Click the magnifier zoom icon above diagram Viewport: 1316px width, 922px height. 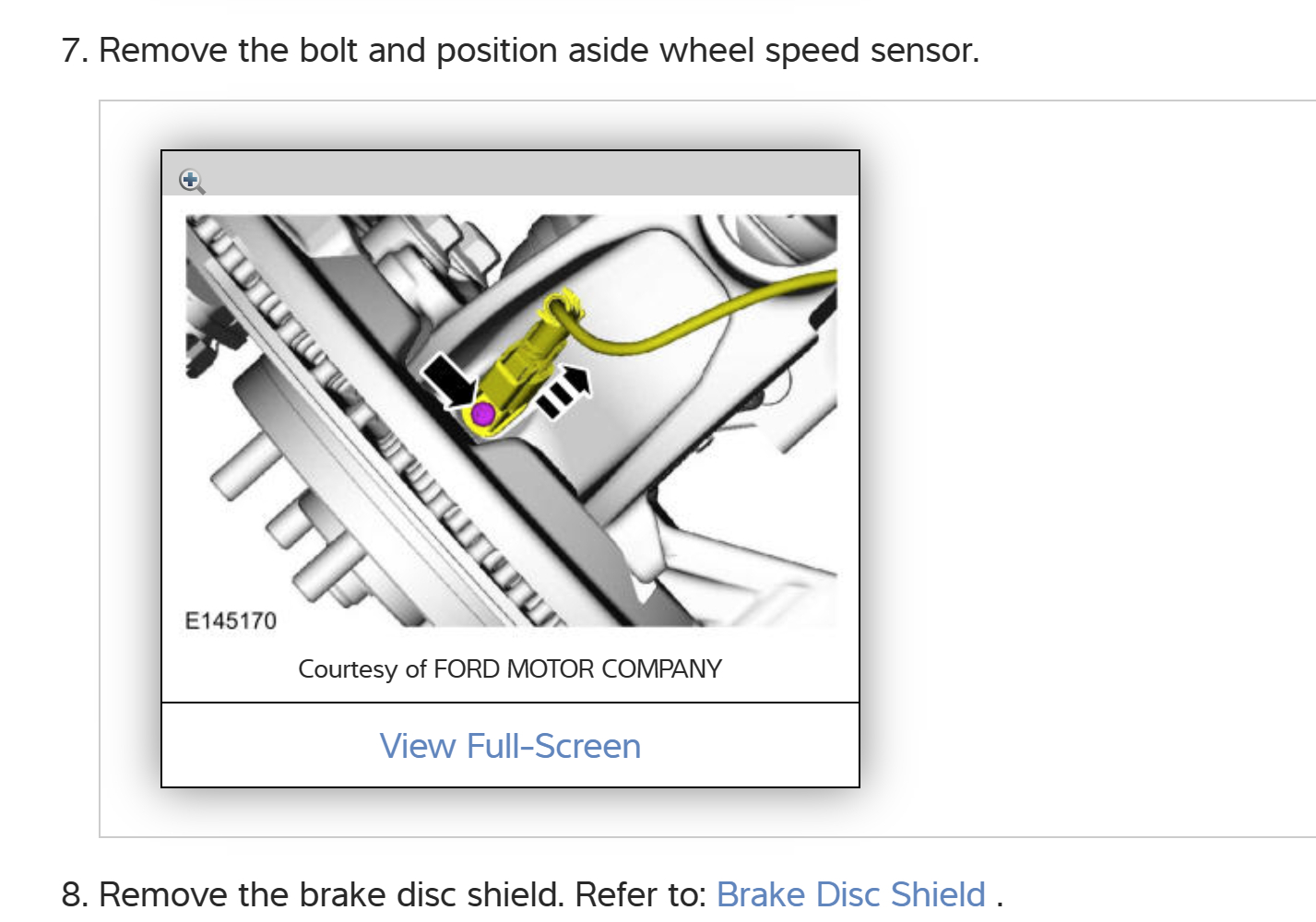click(x=192, y=181)
